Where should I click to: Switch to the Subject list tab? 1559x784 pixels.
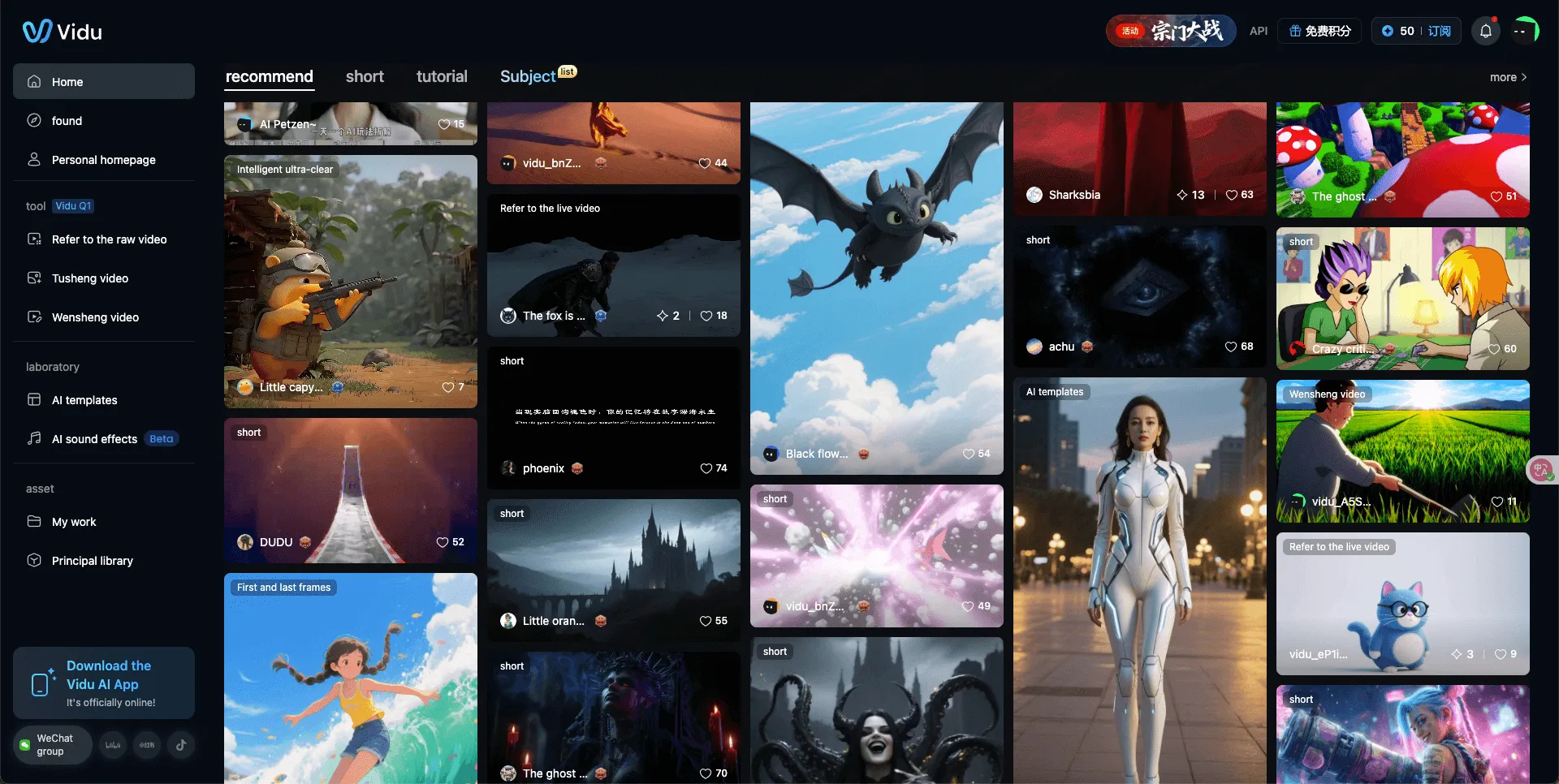(x=538, y=75)
